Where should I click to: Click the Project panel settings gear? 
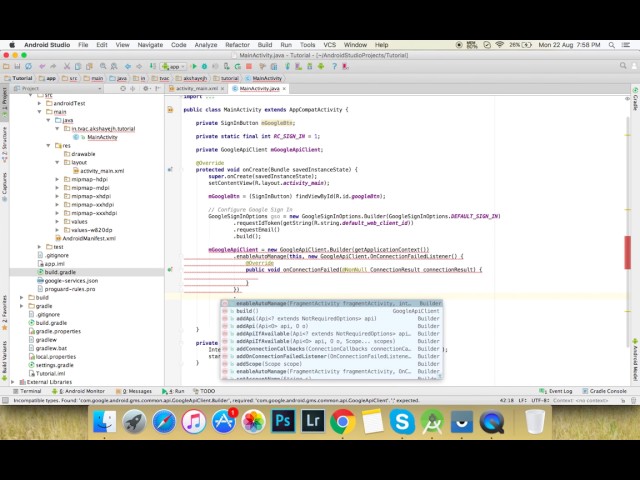click(x=145, y=89)
